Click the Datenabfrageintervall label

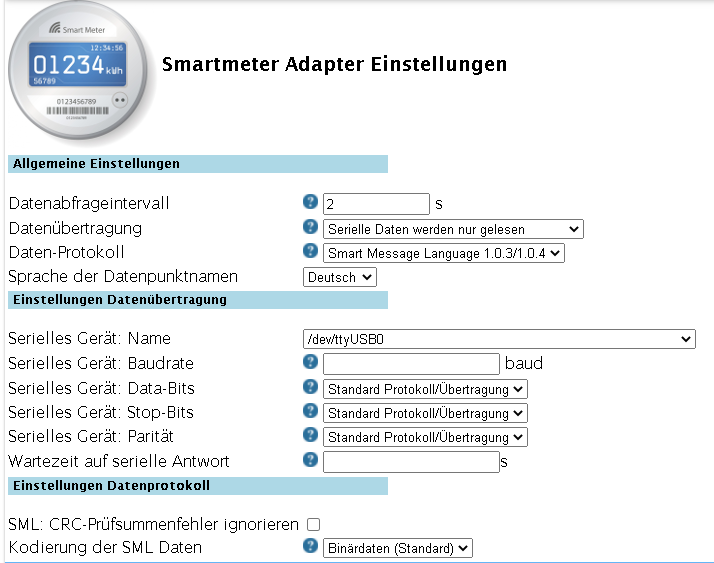tap(89, 203)
